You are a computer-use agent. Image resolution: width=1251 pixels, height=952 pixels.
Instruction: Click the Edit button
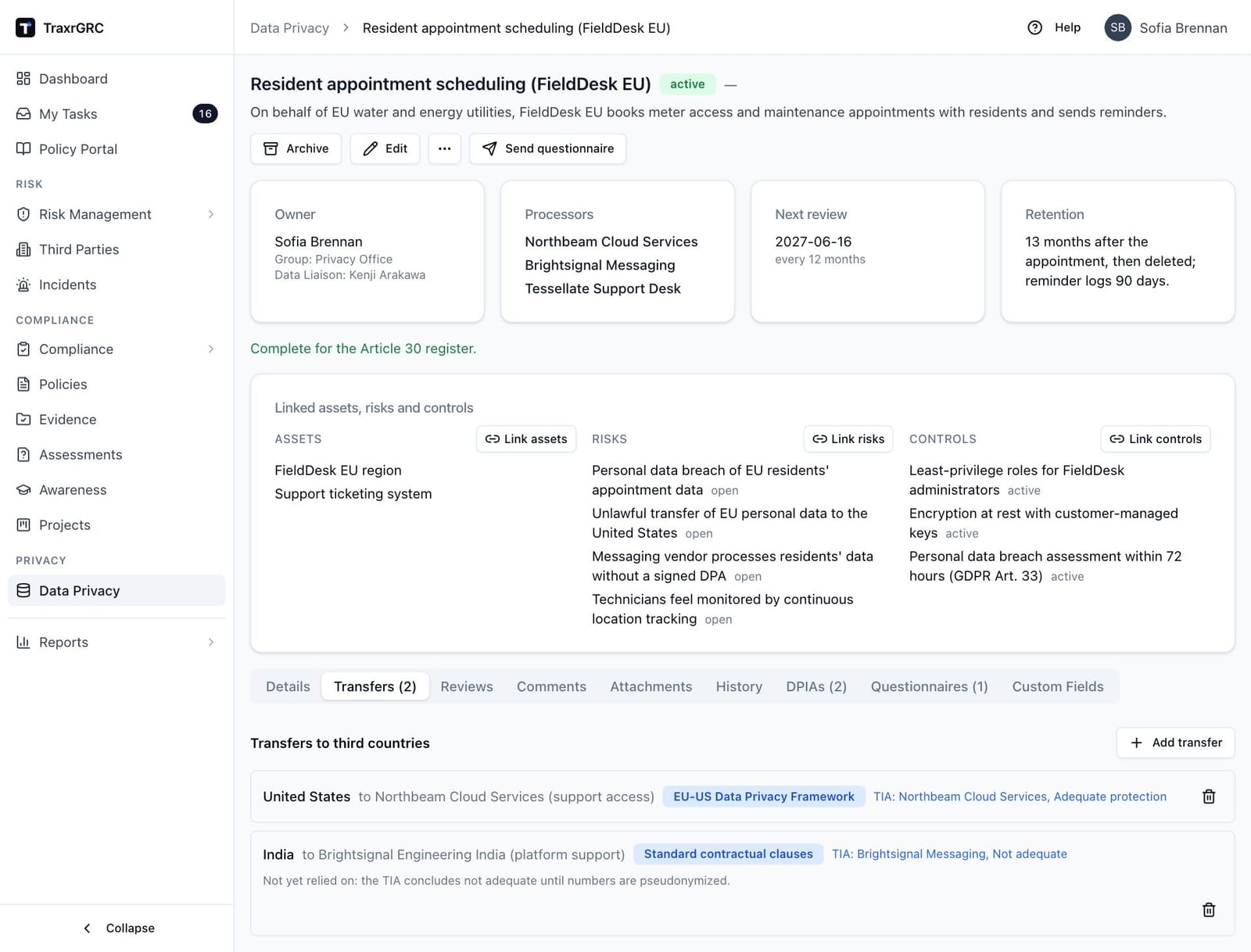coord(385,149)
